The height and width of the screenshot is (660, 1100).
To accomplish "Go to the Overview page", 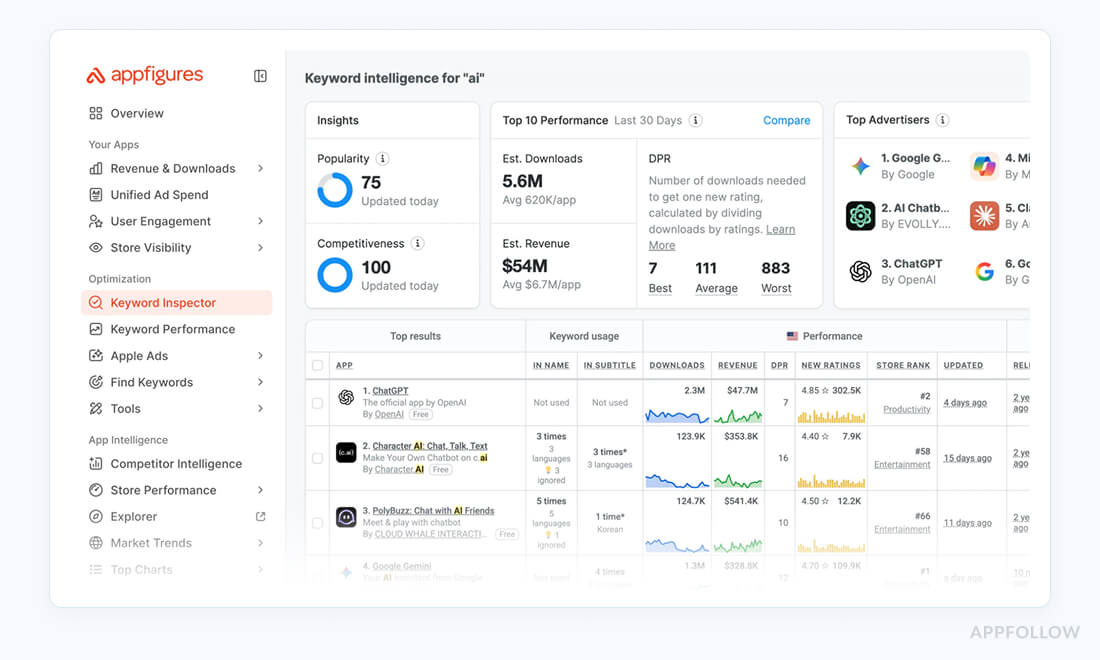I will (137, 114).
